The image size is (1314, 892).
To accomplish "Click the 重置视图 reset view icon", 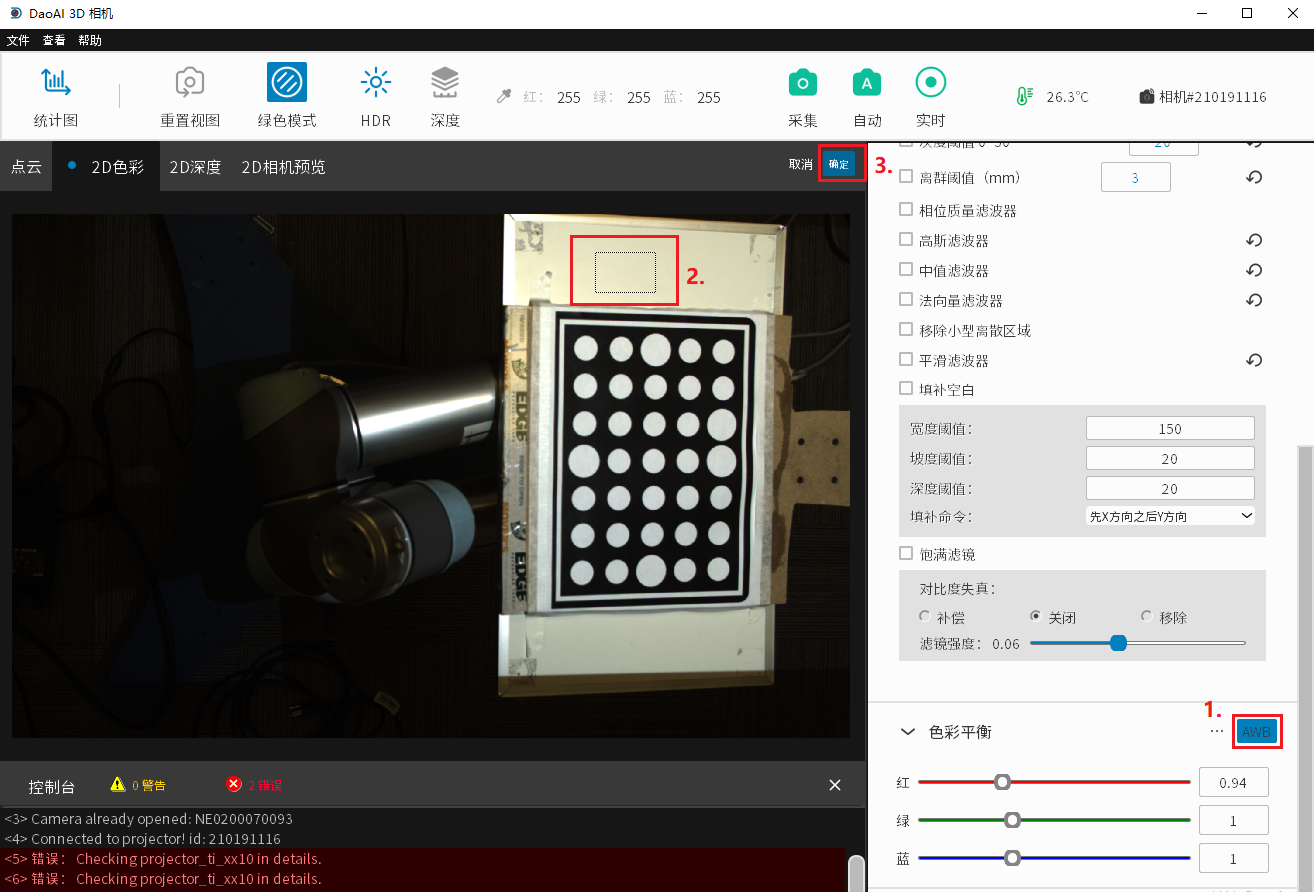I will pyautogui.click(x=190, y=83).
